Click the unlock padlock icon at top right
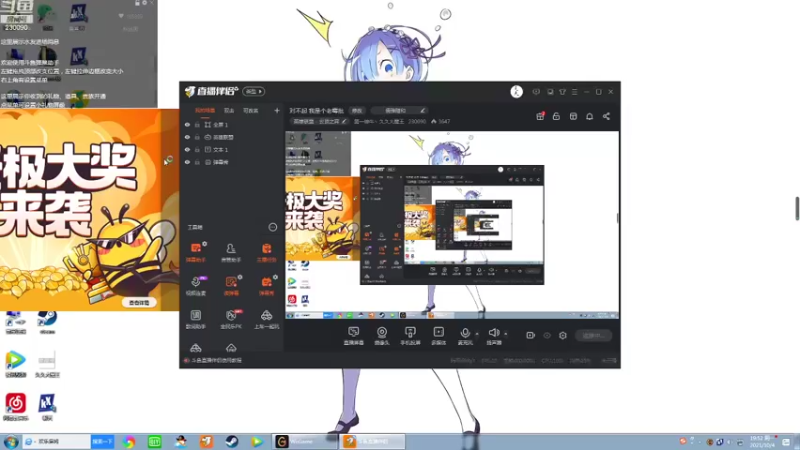Viewport: 800px width, 450px height. (556, 116)
